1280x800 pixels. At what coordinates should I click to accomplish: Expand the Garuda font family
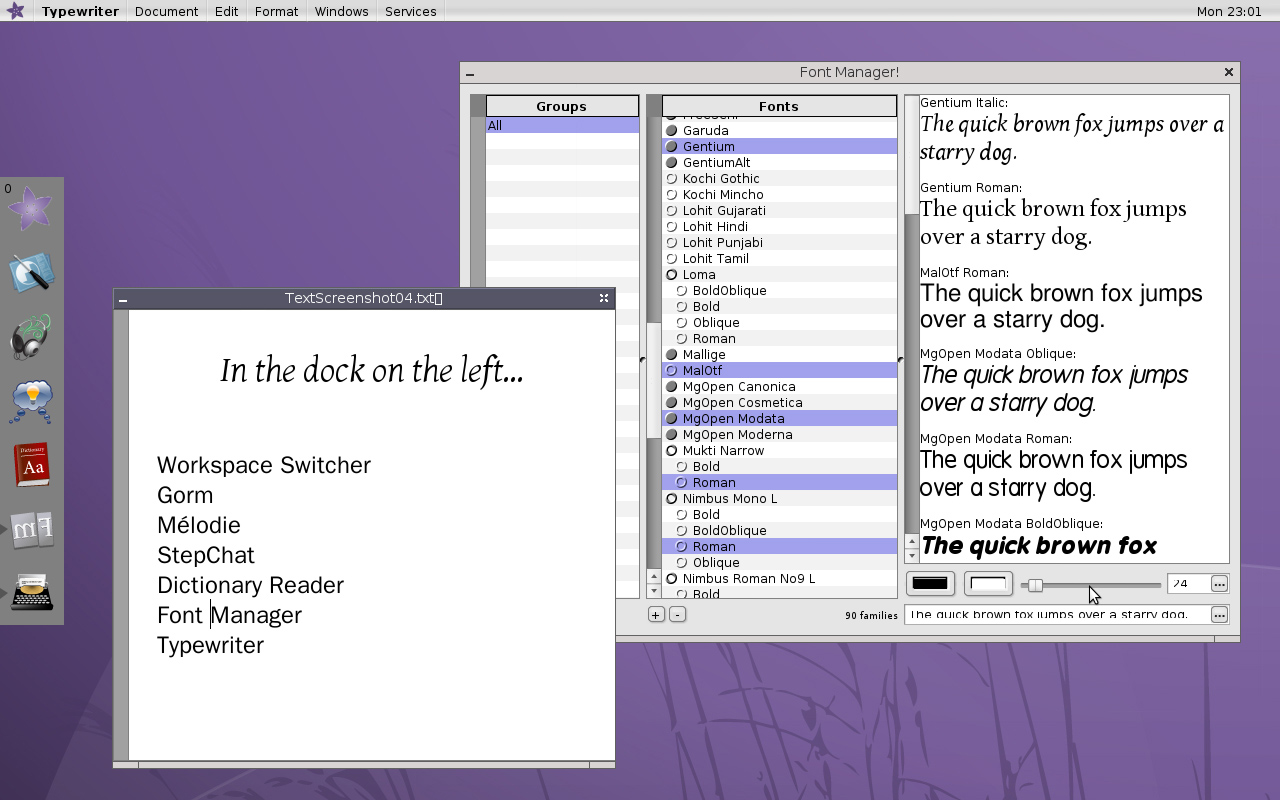click(672, 131)
